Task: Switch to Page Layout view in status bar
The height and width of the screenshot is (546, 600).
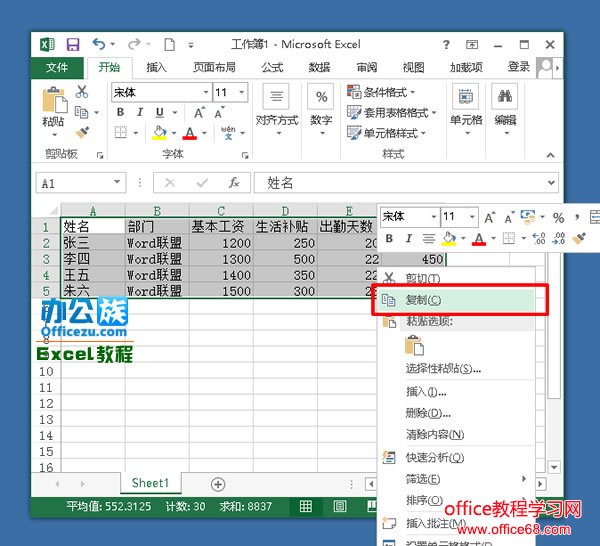Action: [x=339, y=506]
